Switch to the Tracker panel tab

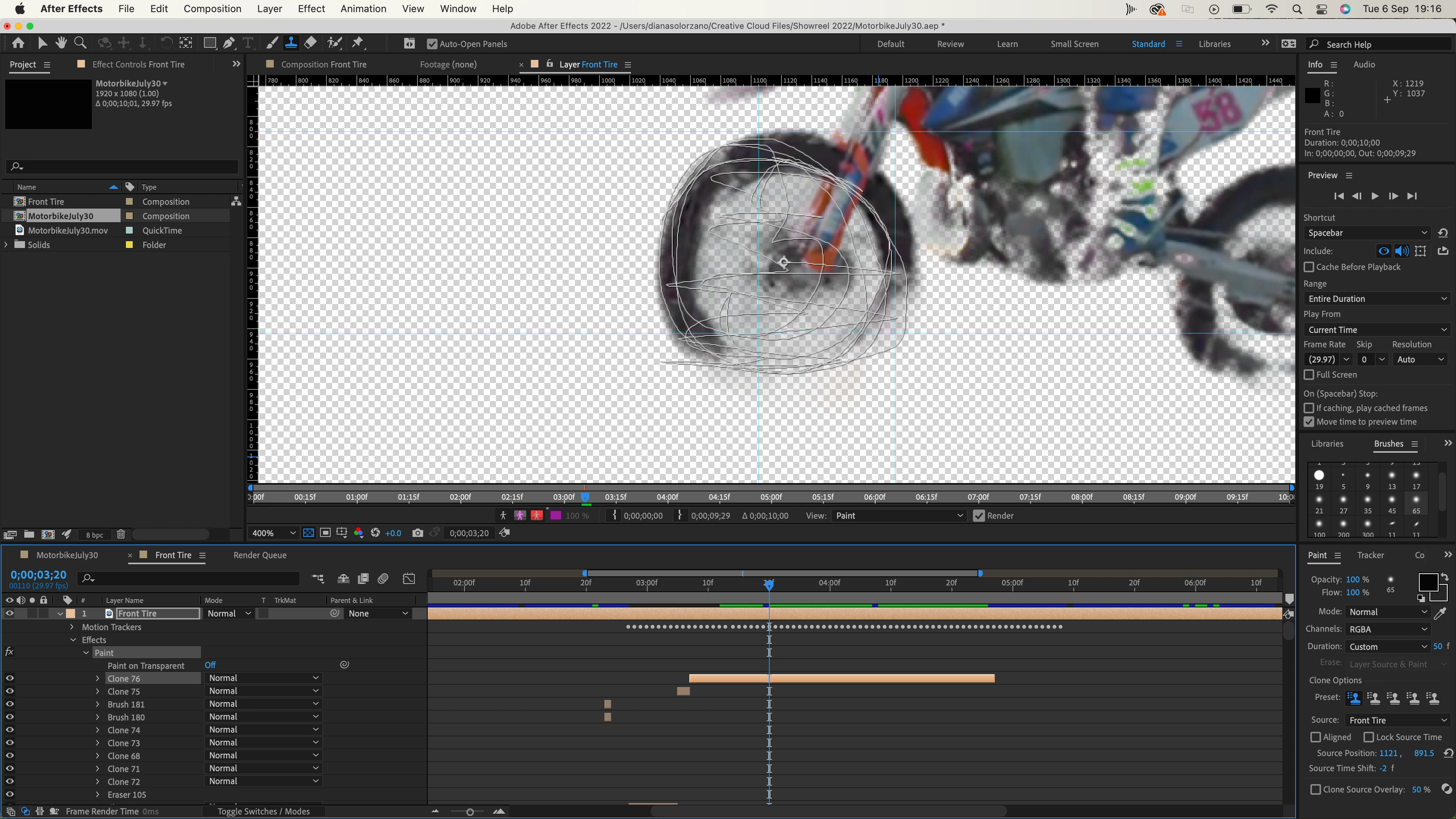[x=1370, y=555]
